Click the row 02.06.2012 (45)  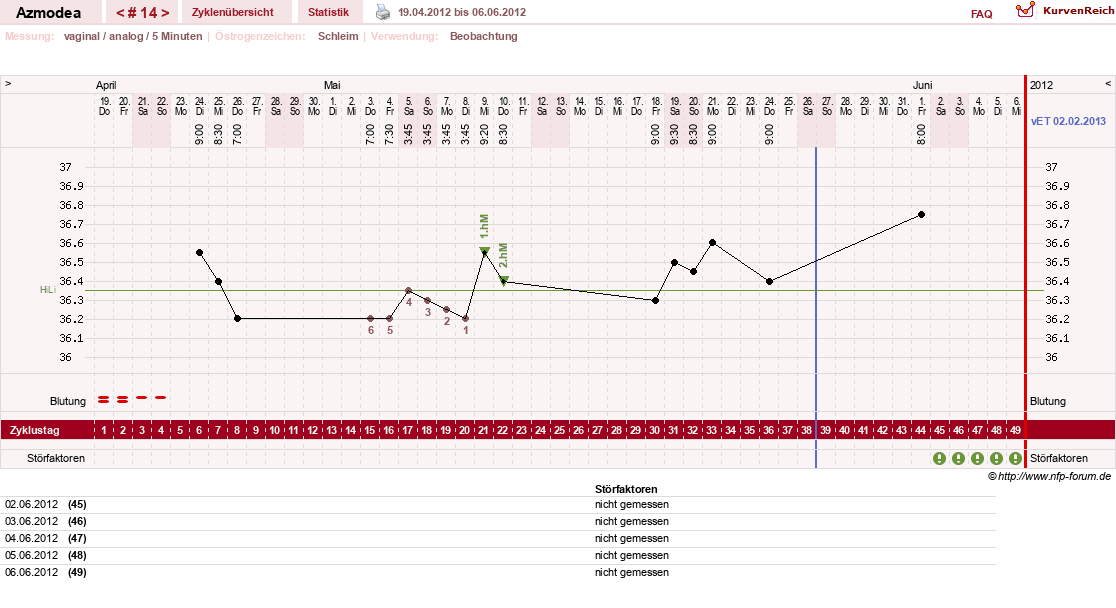click(498, 505)
